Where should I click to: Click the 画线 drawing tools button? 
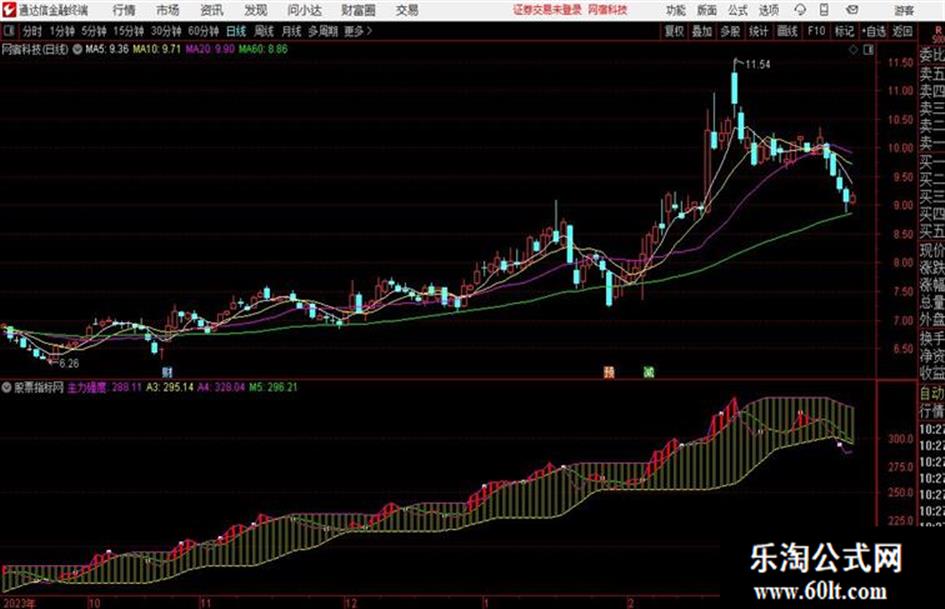tap(787, 31)
